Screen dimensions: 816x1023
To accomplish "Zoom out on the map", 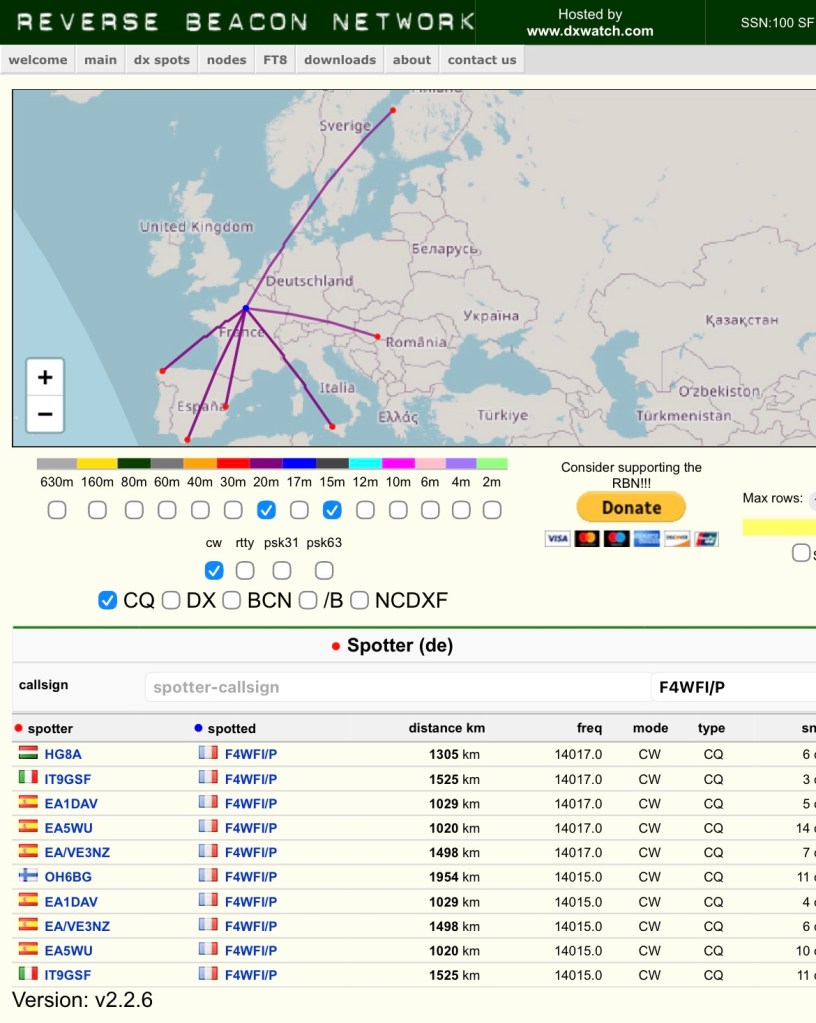I will point(45,413).
